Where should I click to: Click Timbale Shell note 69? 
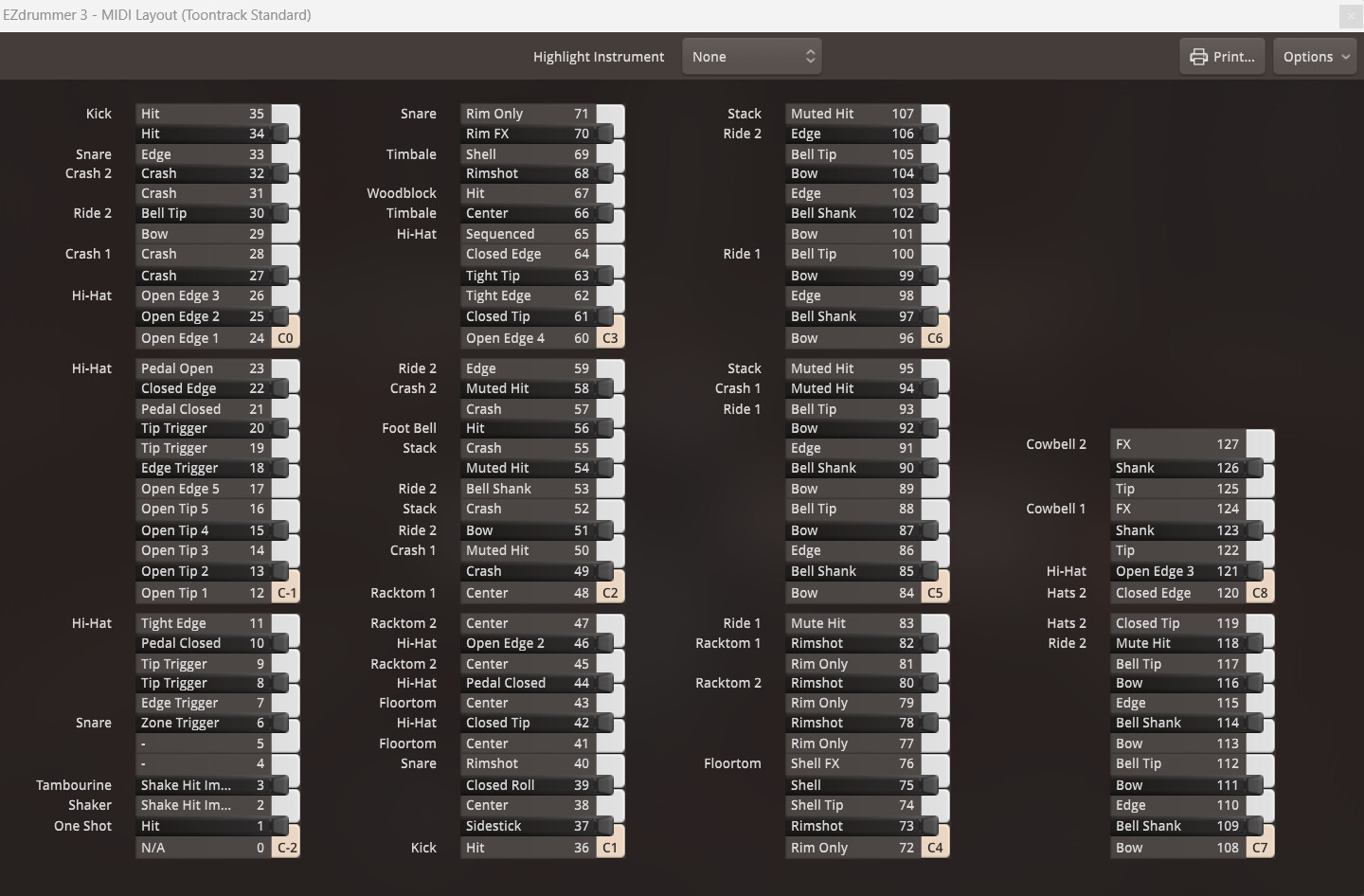[x=527, y=153]
